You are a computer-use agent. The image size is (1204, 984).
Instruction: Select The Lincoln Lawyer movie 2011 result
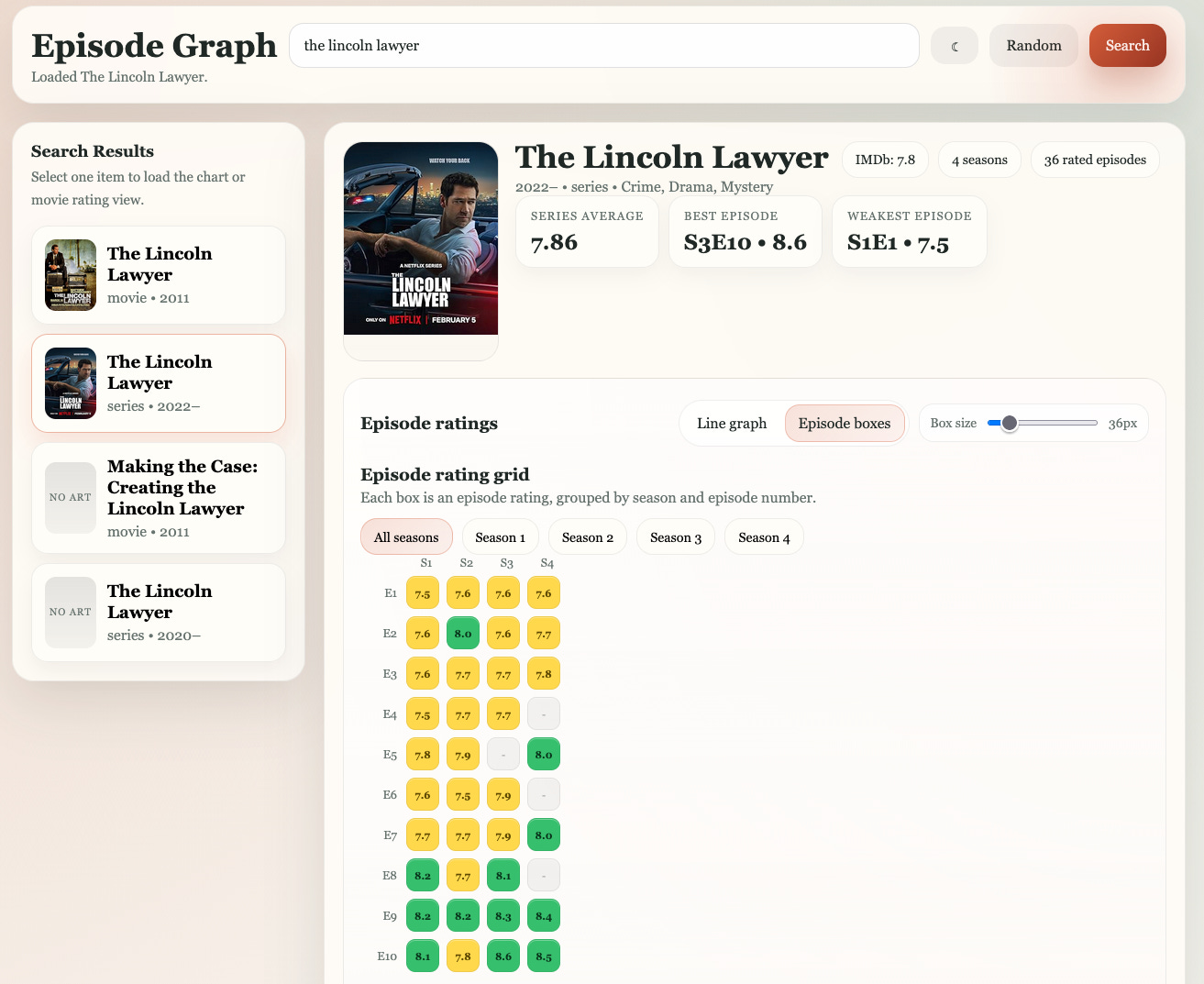[x=159, y=275]
